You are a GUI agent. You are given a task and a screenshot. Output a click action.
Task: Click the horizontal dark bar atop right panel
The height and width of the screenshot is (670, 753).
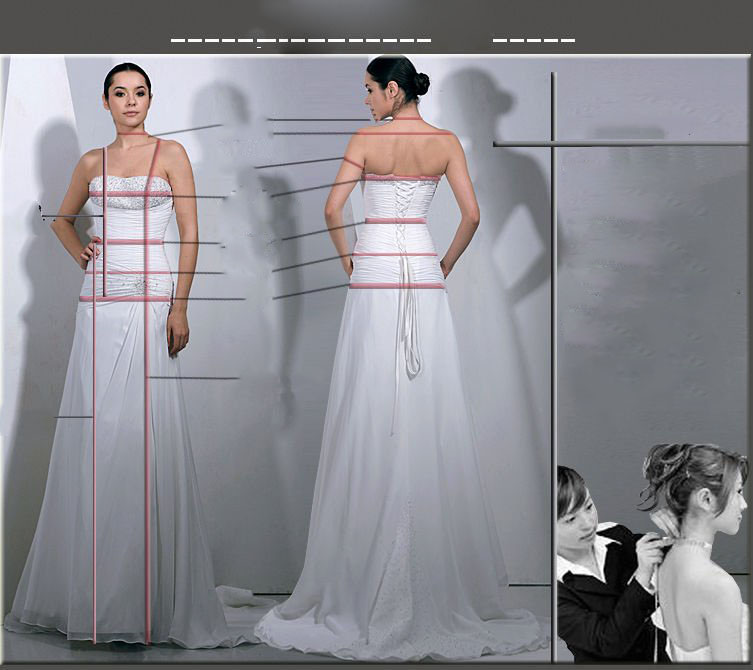coord(620,144)
